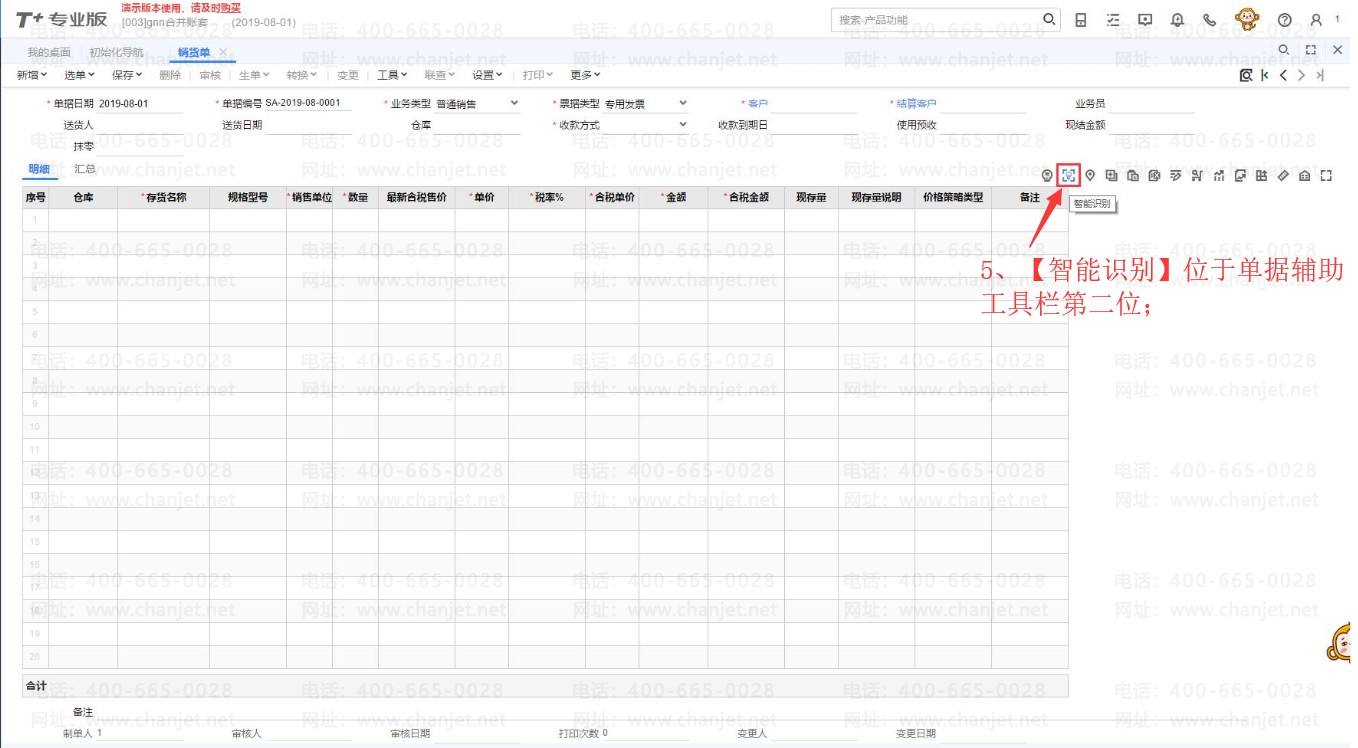
Task: Open the 工具 dropdown menu
Action: (392, 75)
